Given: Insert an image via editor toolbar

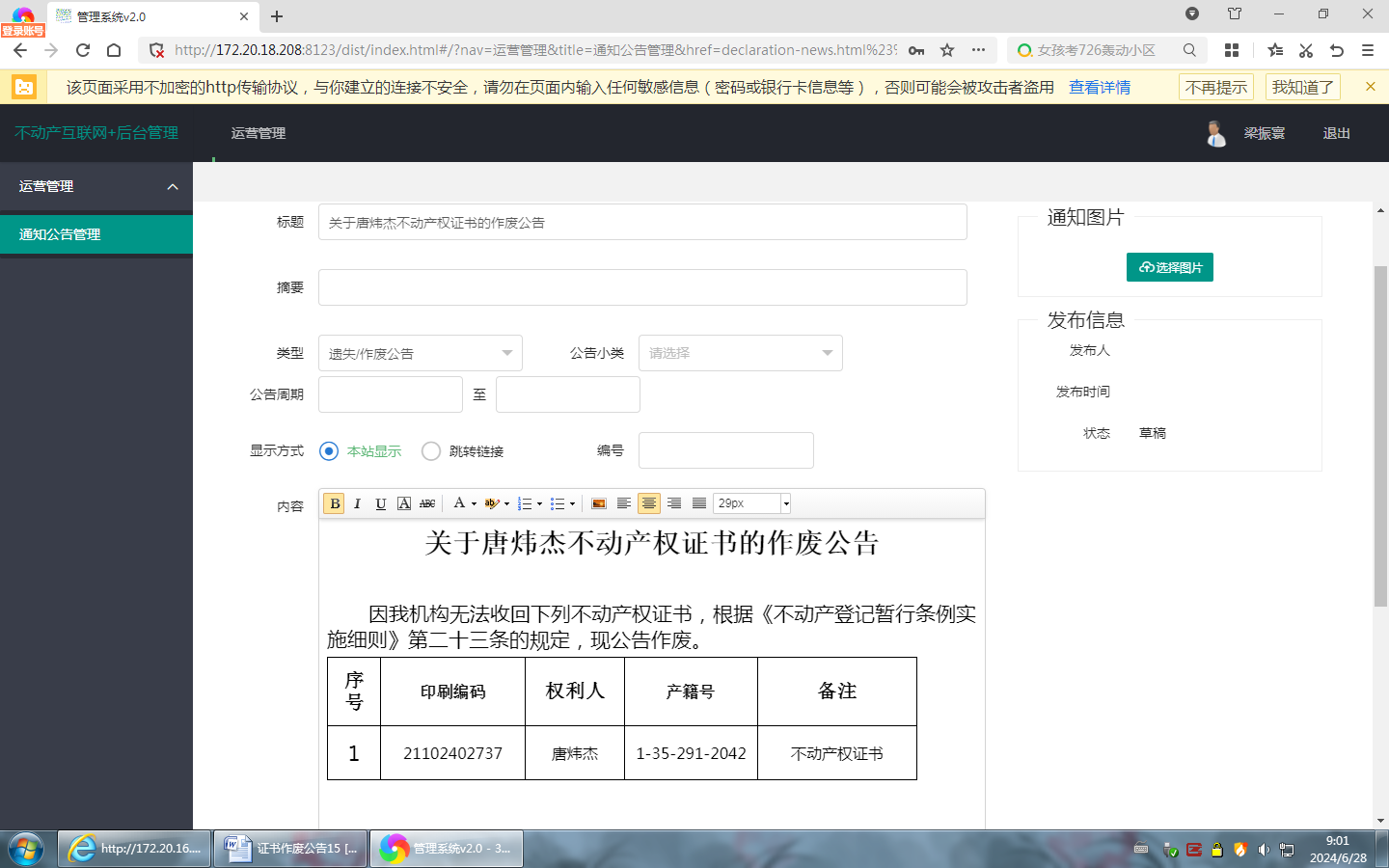Looking at the screenshot, I should click(599, 503).
